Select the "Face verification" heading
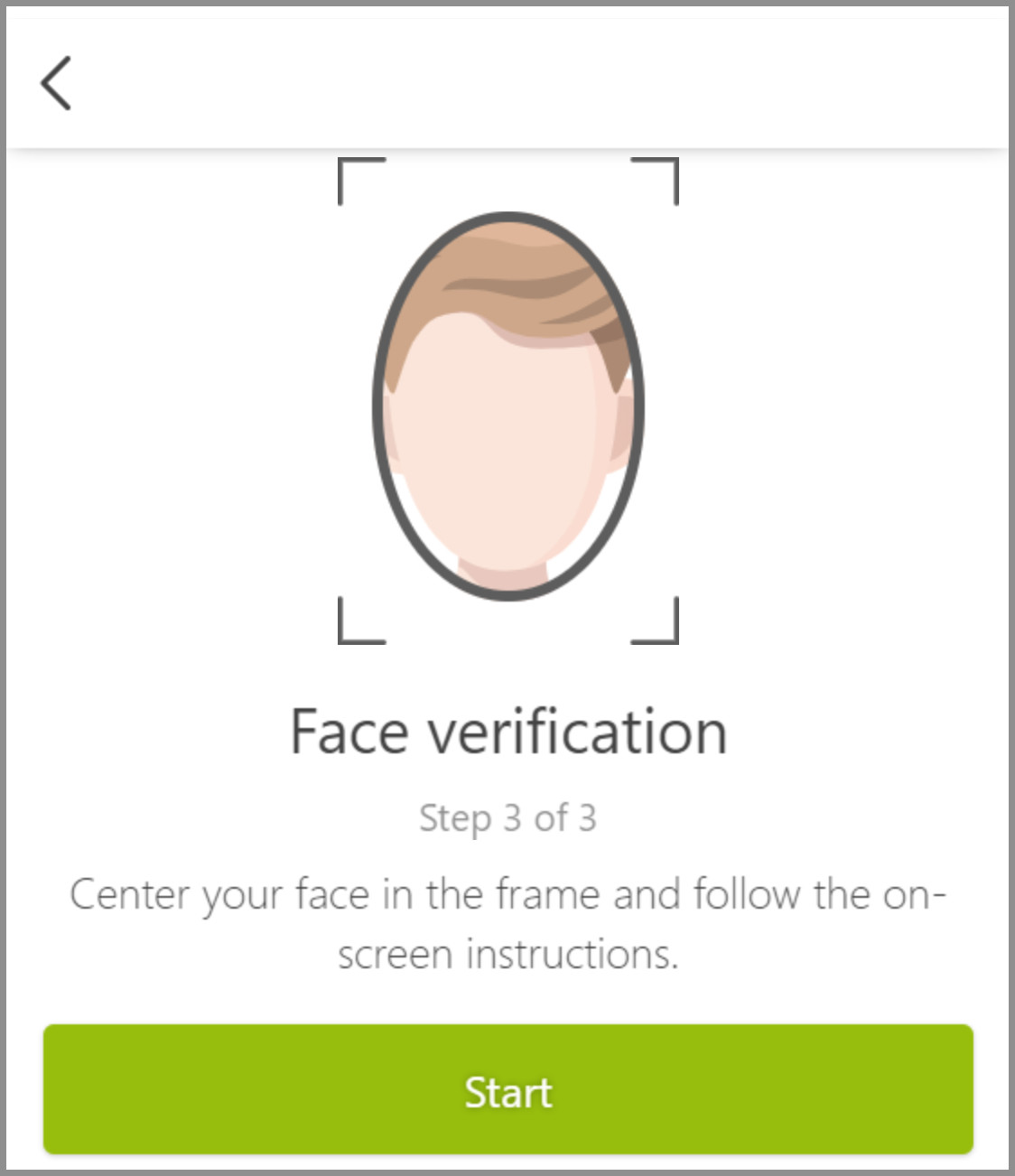Viewport: 1015px width, 1176px height. pyautogui.click(x=508, y=733)
